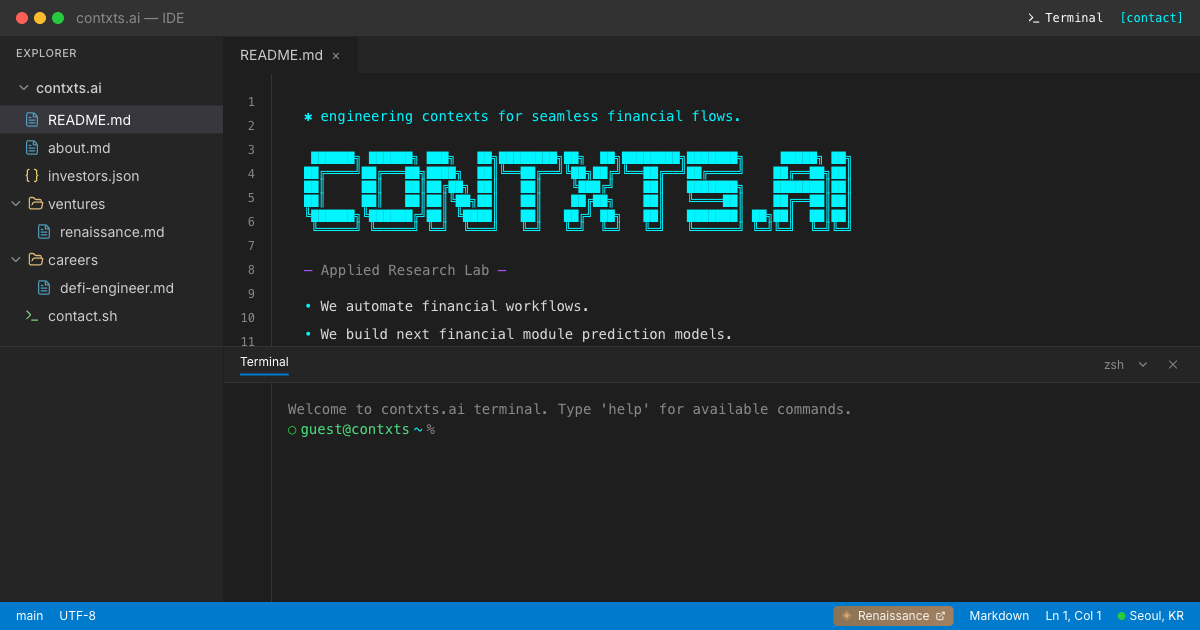Select the README.md editor tab
Image resolution: width=1200 pixels, height=630 pixels.
280,55
